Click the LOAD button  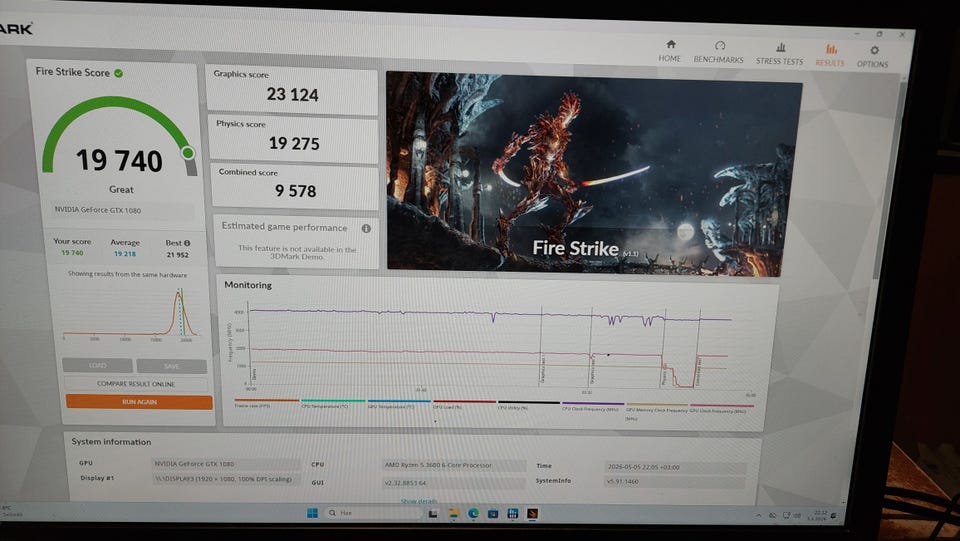pyautogui.click(x=97, y=365)
